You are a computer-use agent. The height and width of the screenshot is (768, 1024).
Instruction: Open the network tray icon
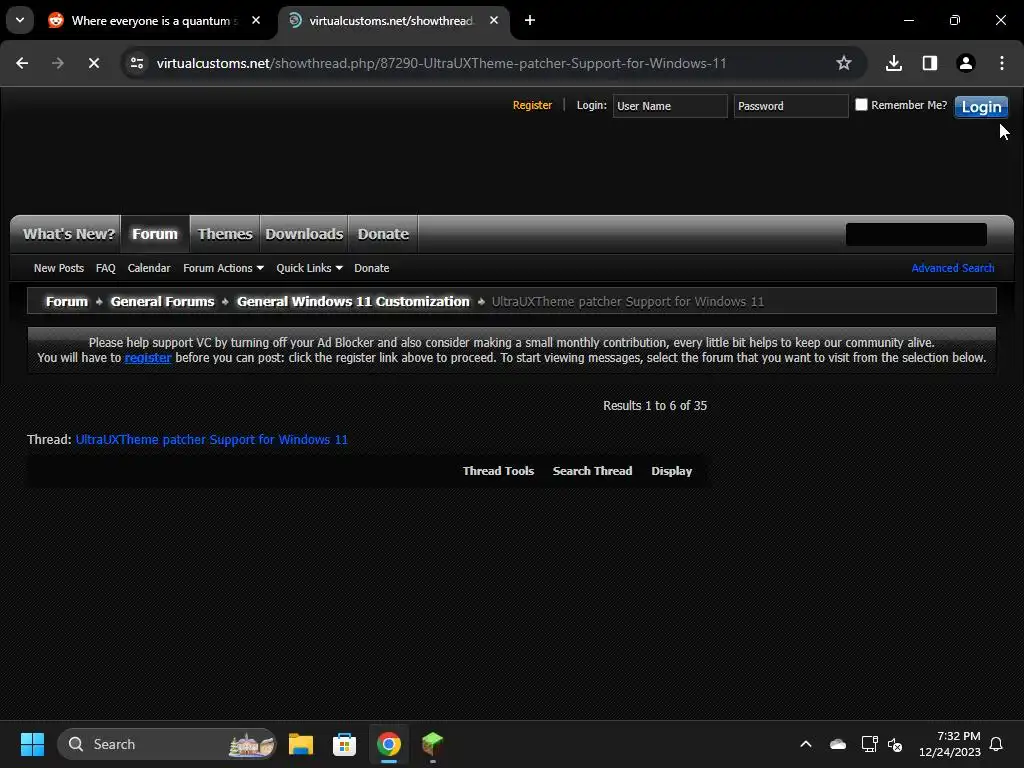click(x=869, y=744)
